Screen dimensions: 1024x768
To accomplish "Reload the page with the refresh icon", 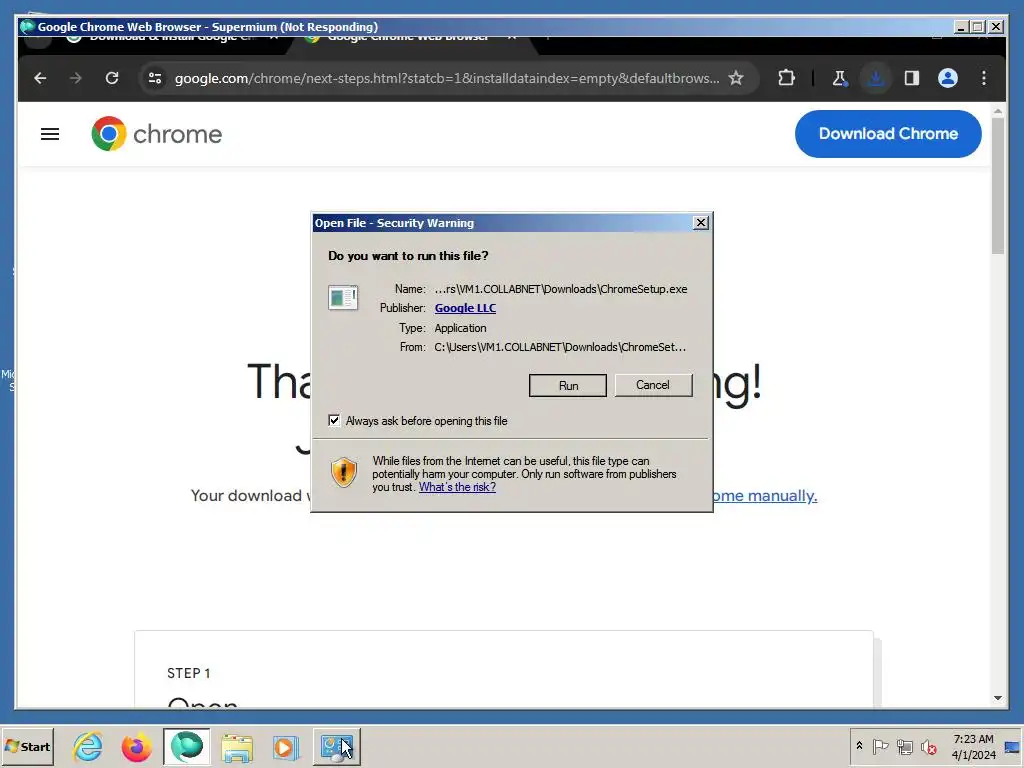I will point(112,78).
